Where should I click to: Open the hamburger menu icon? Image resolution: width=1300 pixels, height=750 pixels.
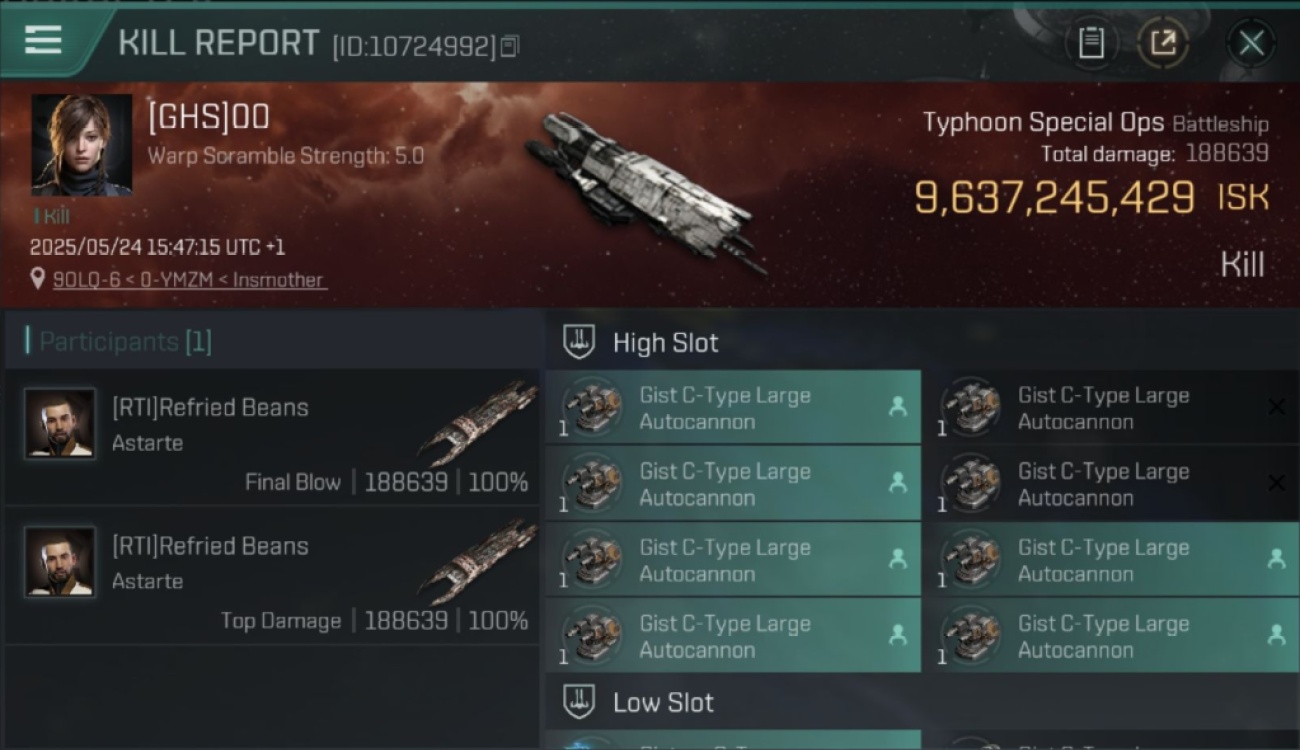[x=43, y=40]
